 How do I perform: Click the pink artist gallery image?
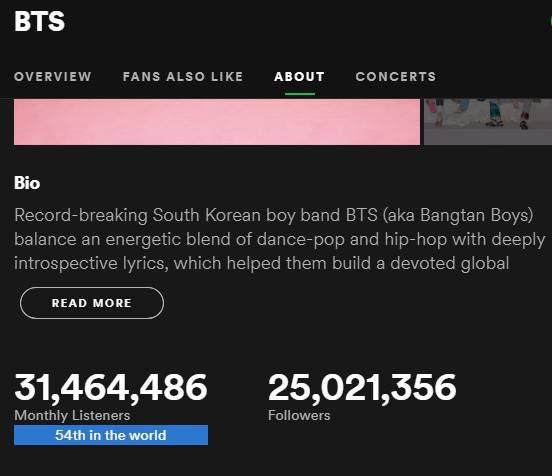[217, 122]
